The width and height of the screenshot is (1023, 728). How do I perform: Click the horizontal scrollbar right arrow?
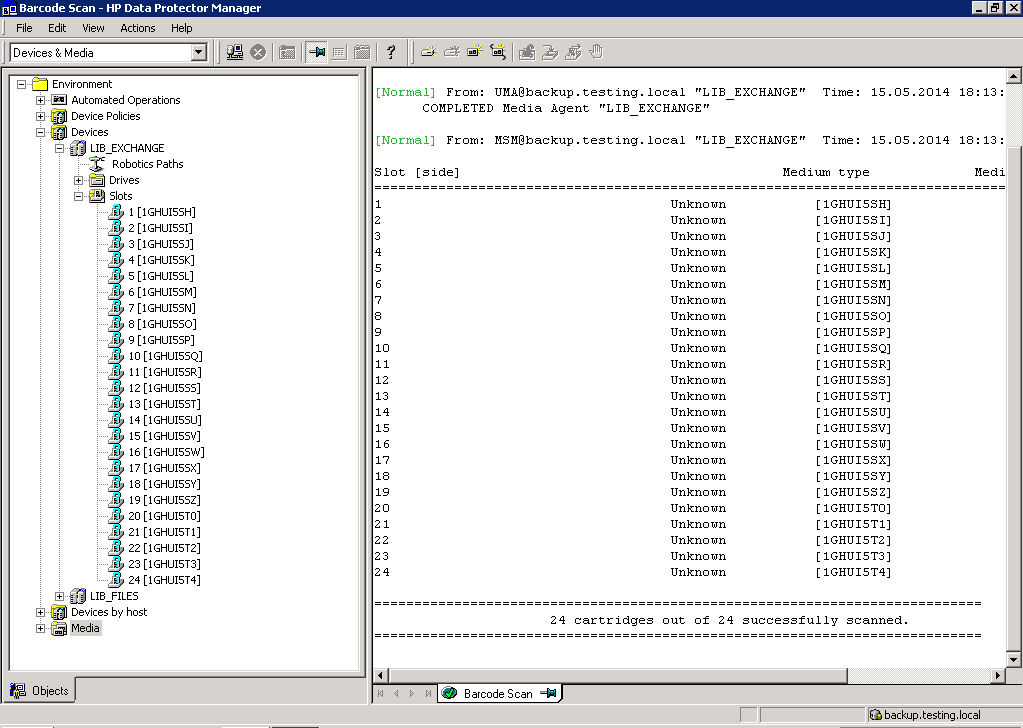point(996,676)
